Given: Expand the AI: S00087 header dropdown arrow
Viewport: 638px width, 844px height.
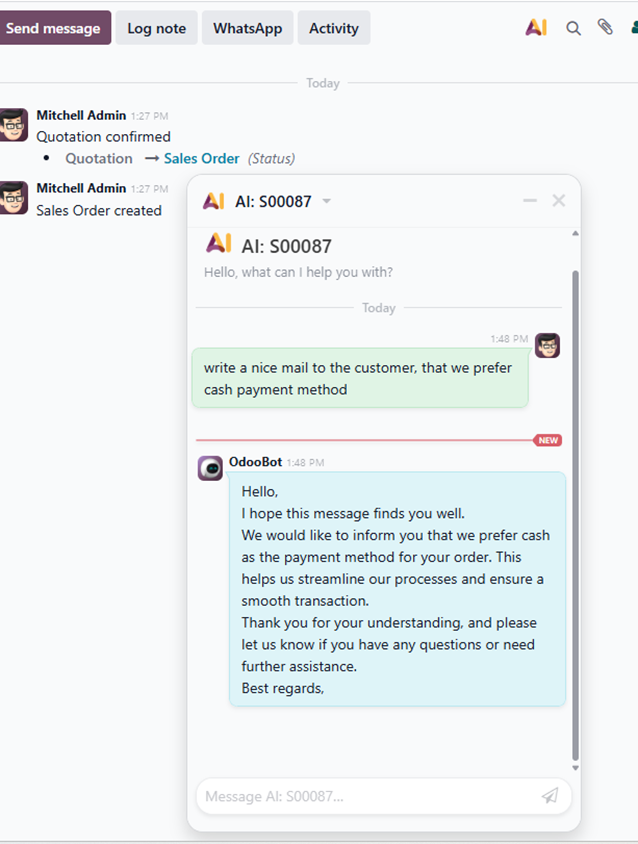Looking at the screenshot, I should pyautogui.click(x=326, y=202).
